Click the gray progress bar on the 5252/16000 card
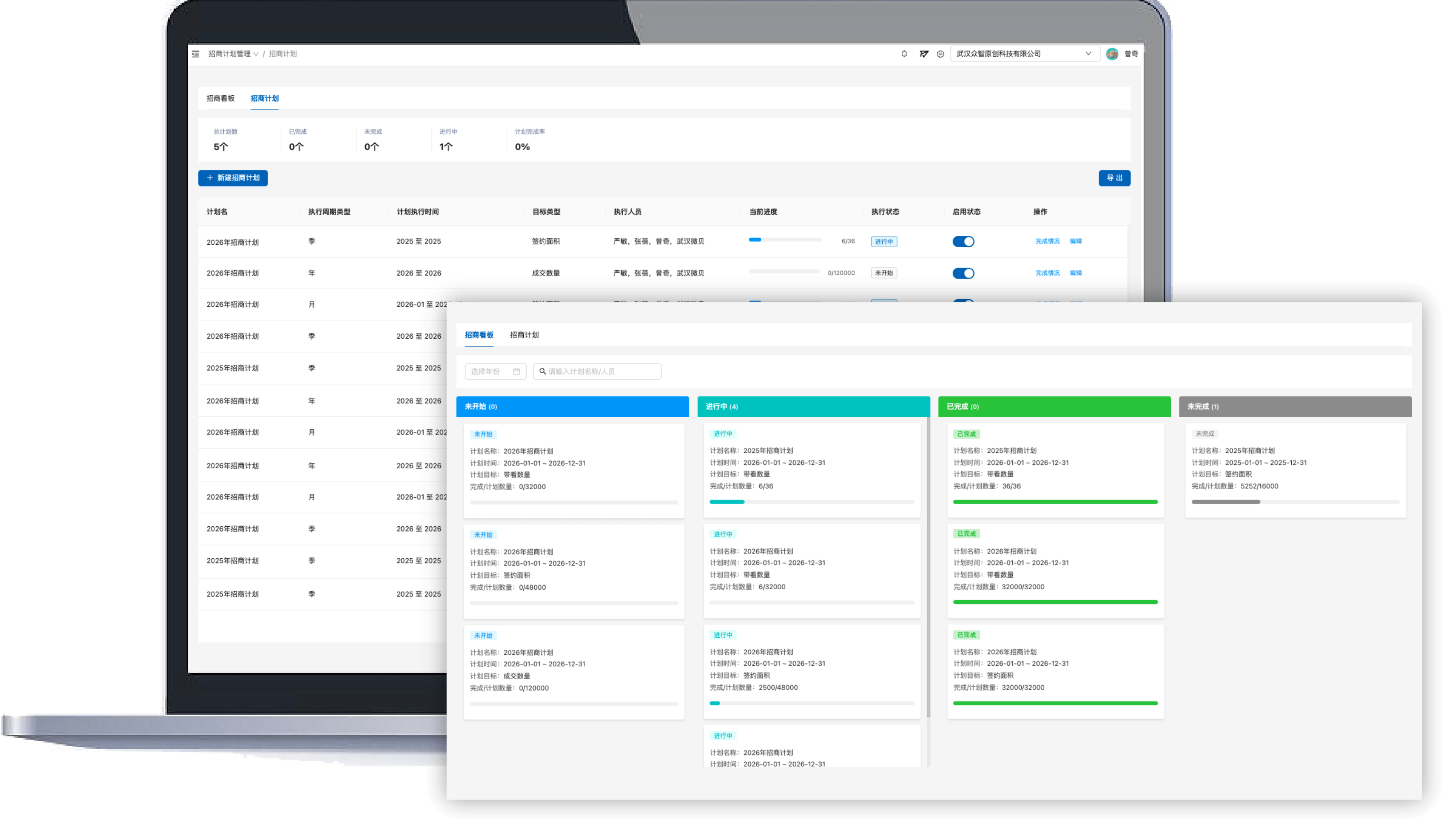 [x=1295, y=502]
